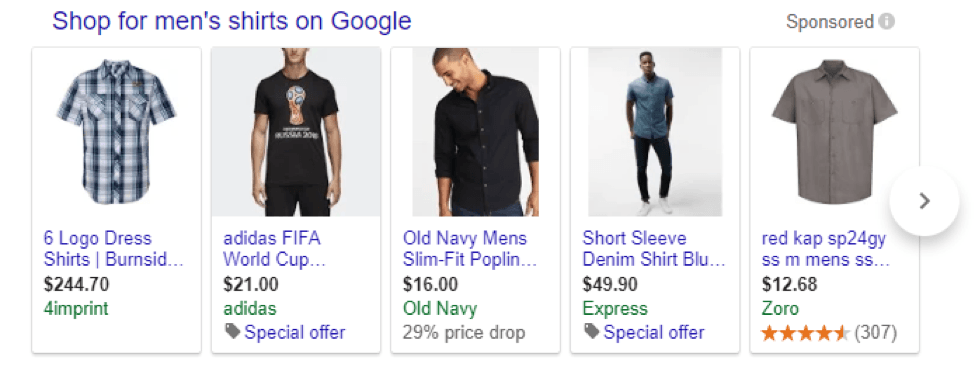975x371 pixels.
Task: Click the 4imprint seller name
Action: coord(76,308)
